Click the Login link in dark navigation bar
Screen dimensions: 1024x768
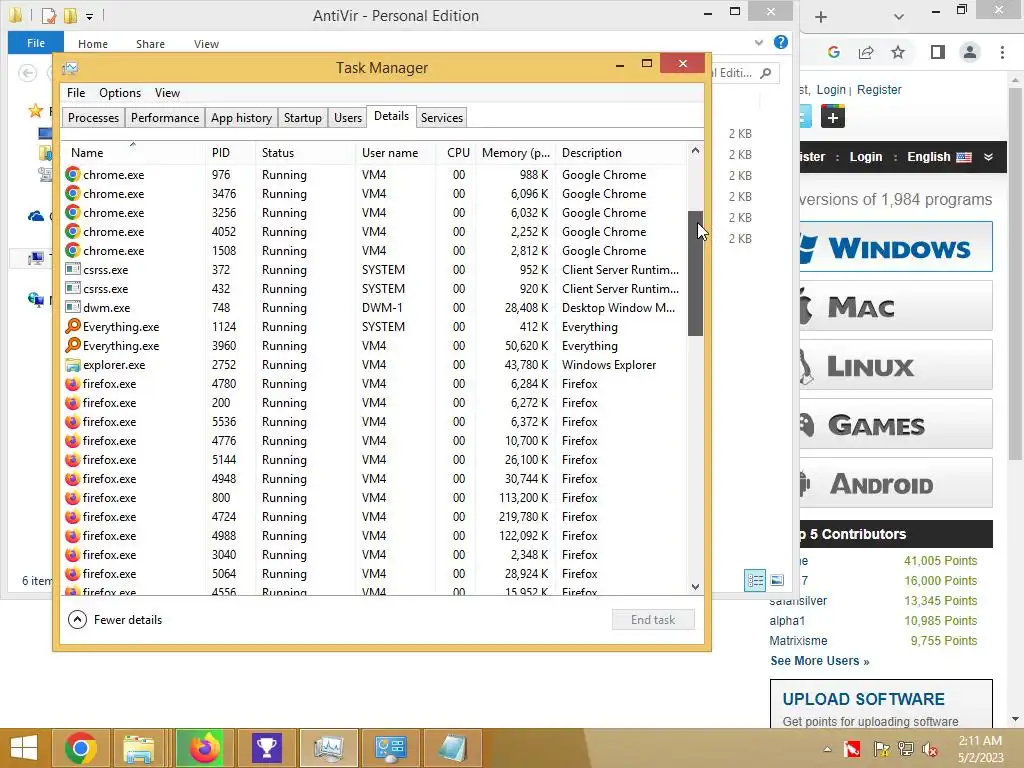tap(866, 157)
